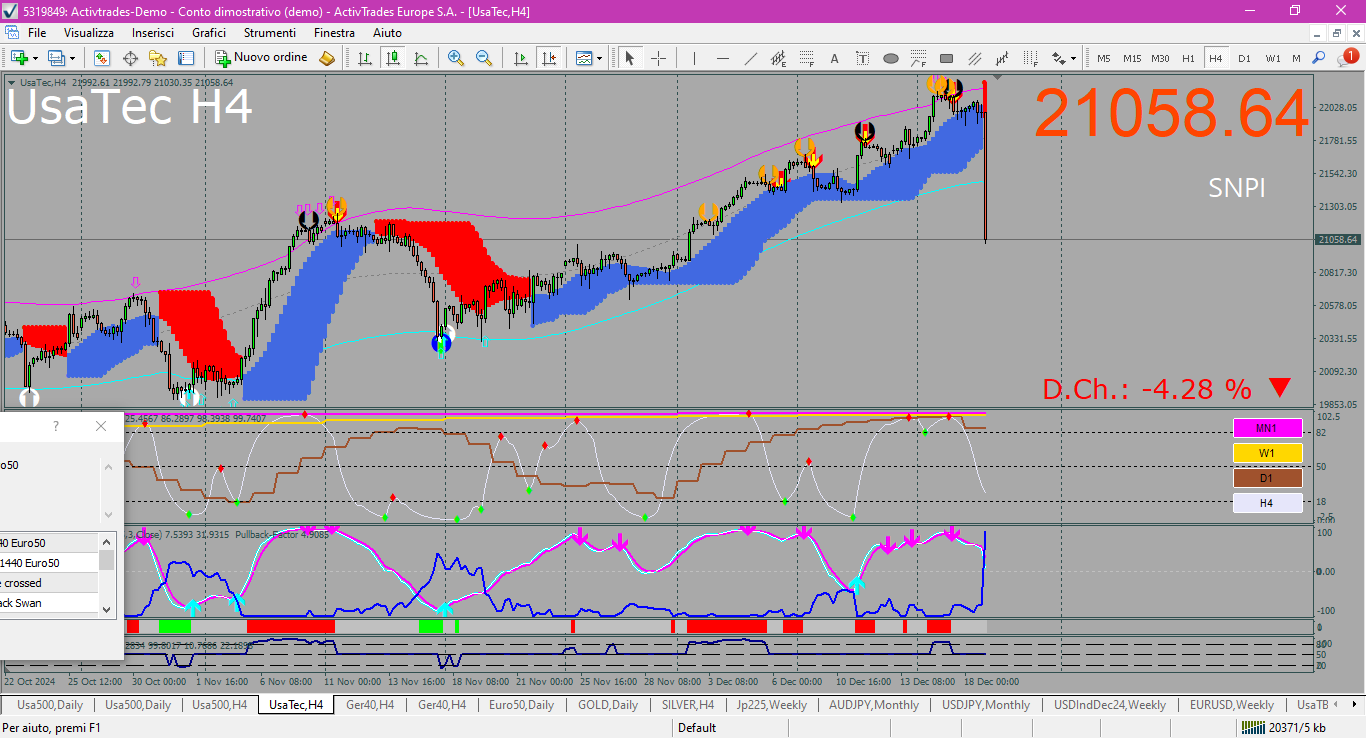Screen dimensions: 1366x738
Task: Select the standard cursor tool
Action: (630, 58)
